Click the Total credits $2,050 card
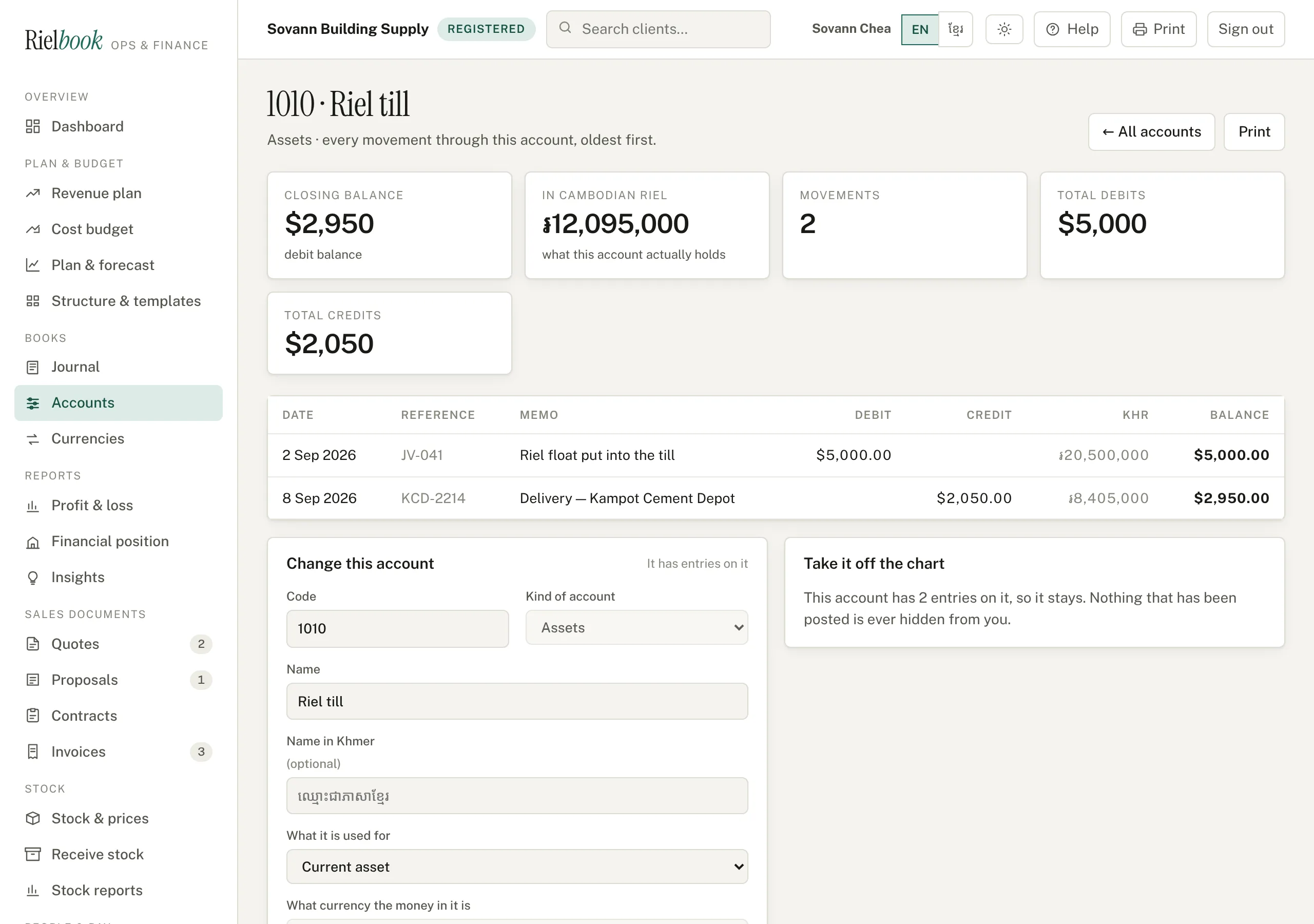The image size is (1314, 924). (389, 333)
